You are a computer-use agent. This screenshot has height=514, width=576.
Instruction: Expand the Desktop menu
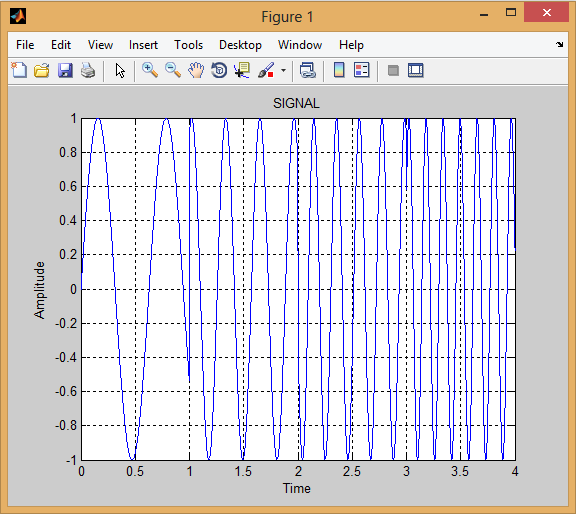pos(240,45)
